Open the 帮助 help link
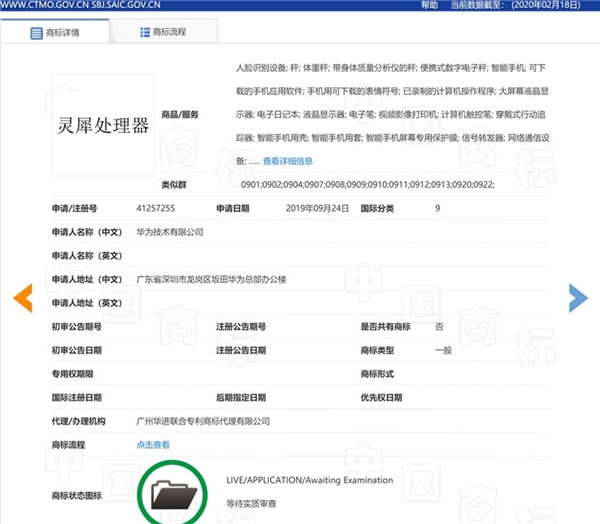The width and height of the screenshot is (600, 524). (x=429, y=5)
